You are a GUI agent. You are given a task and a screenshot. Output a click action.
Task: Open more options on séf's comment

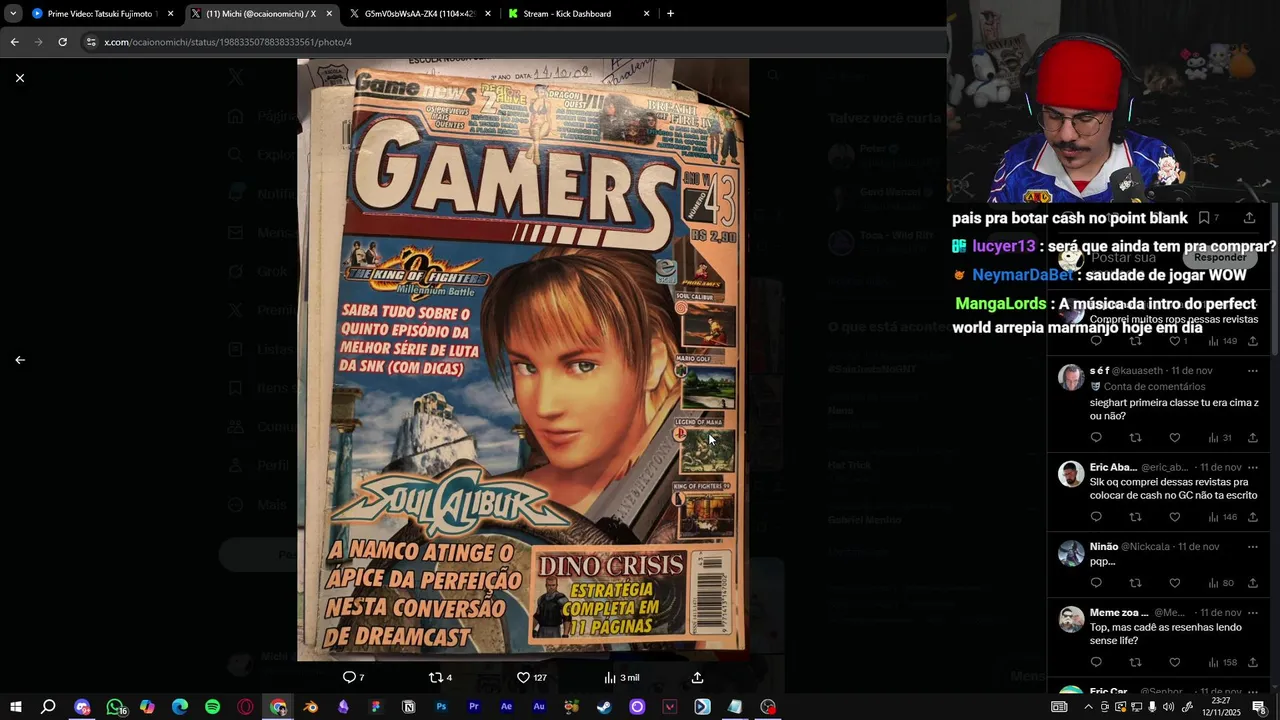click(1252, 371)
